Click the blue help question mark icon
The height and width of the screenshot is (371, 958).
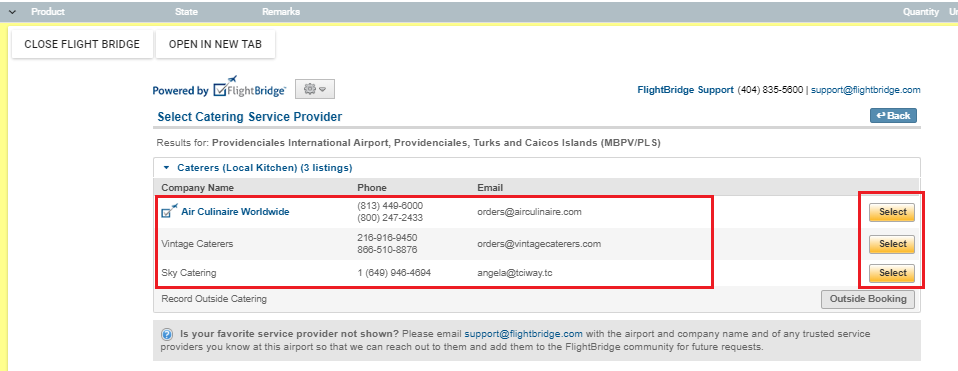click(167, 334)
